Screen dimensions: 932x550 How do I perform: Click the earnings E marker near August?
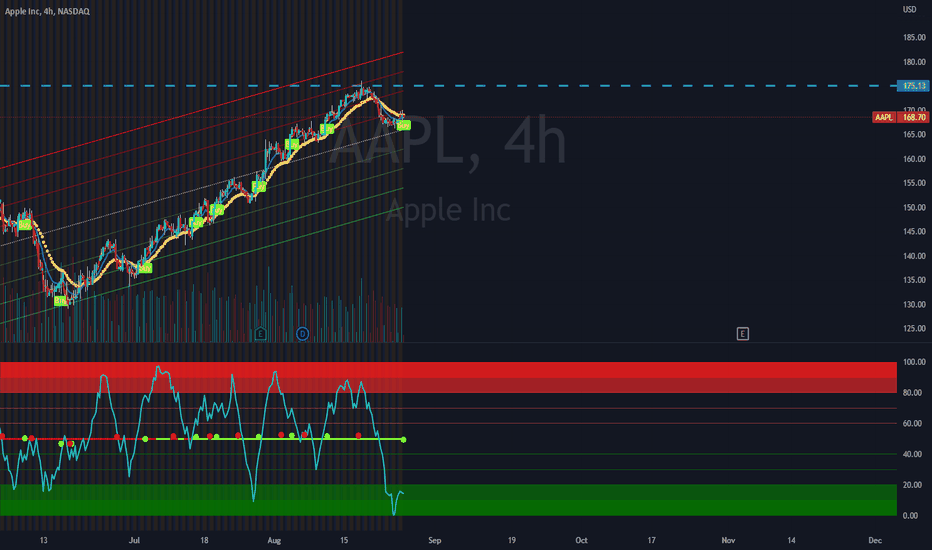pos(260,334)
